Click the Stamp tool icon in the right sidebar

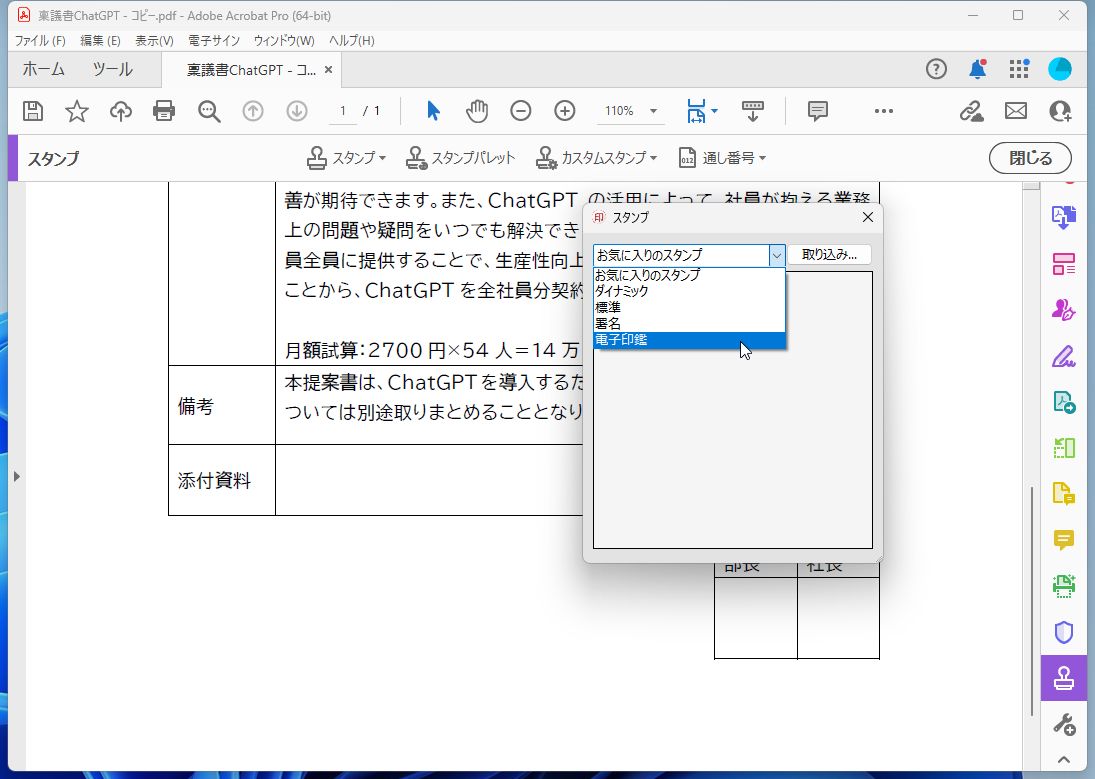point(1063,677)
